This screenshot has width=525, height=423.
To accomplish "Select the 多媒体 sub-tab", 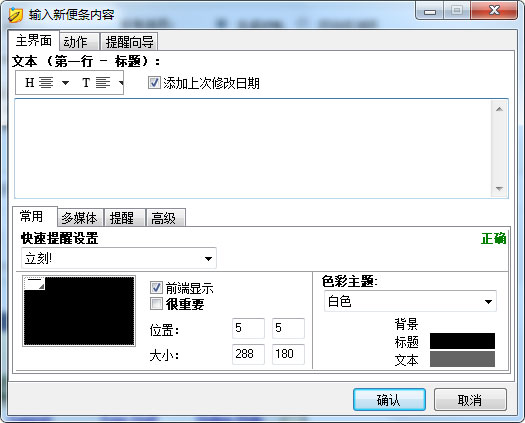I will pos(80,218).
